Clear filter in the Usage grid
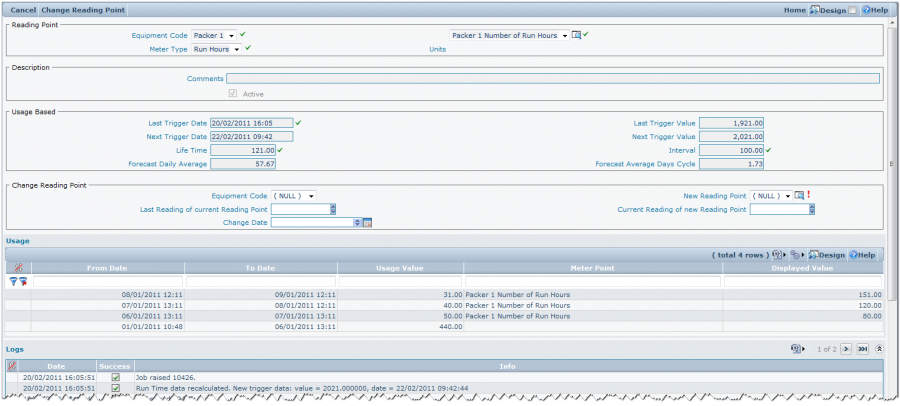The width and height of the screenshot is (900, 406). coord(22,282)
